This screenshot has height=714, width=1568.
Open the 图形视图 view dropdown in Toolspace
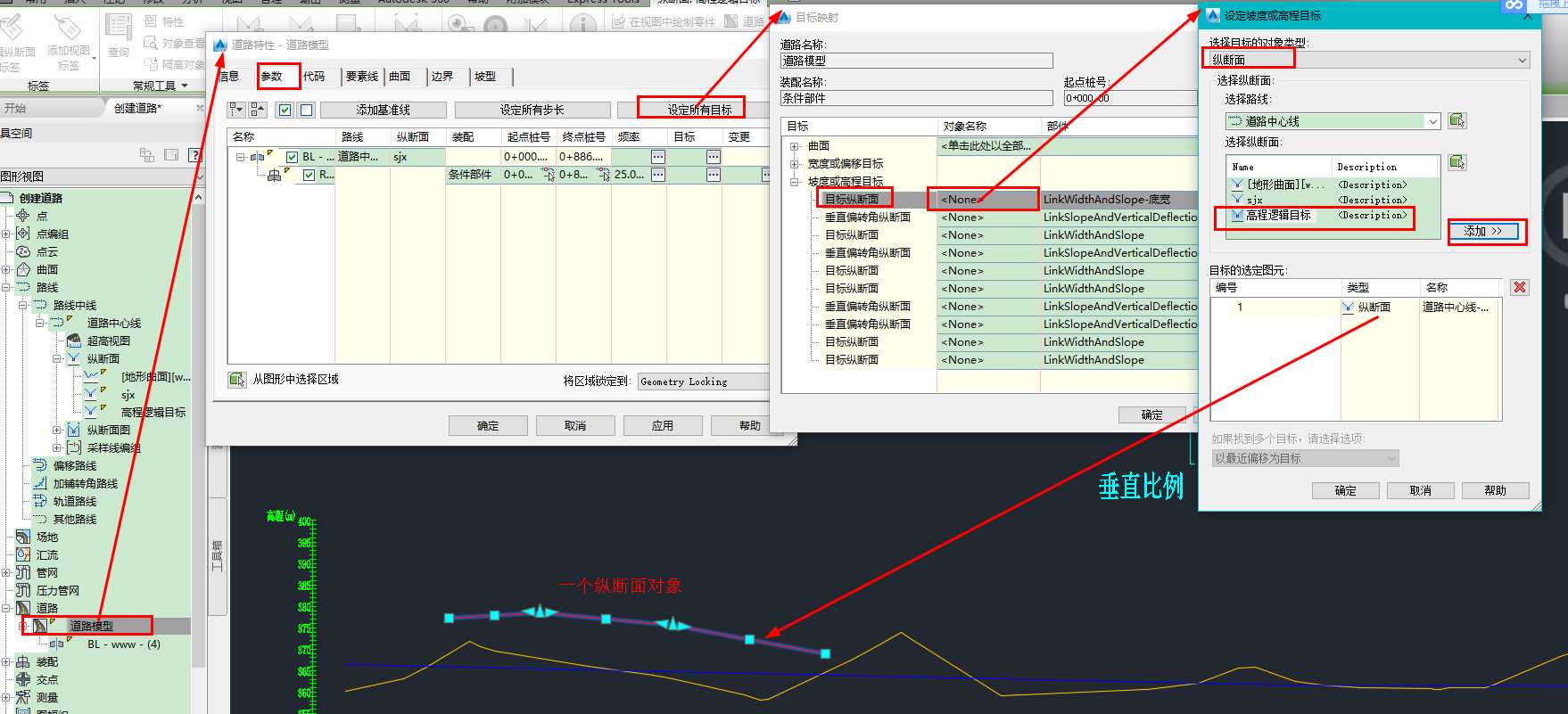pos(101,176)
